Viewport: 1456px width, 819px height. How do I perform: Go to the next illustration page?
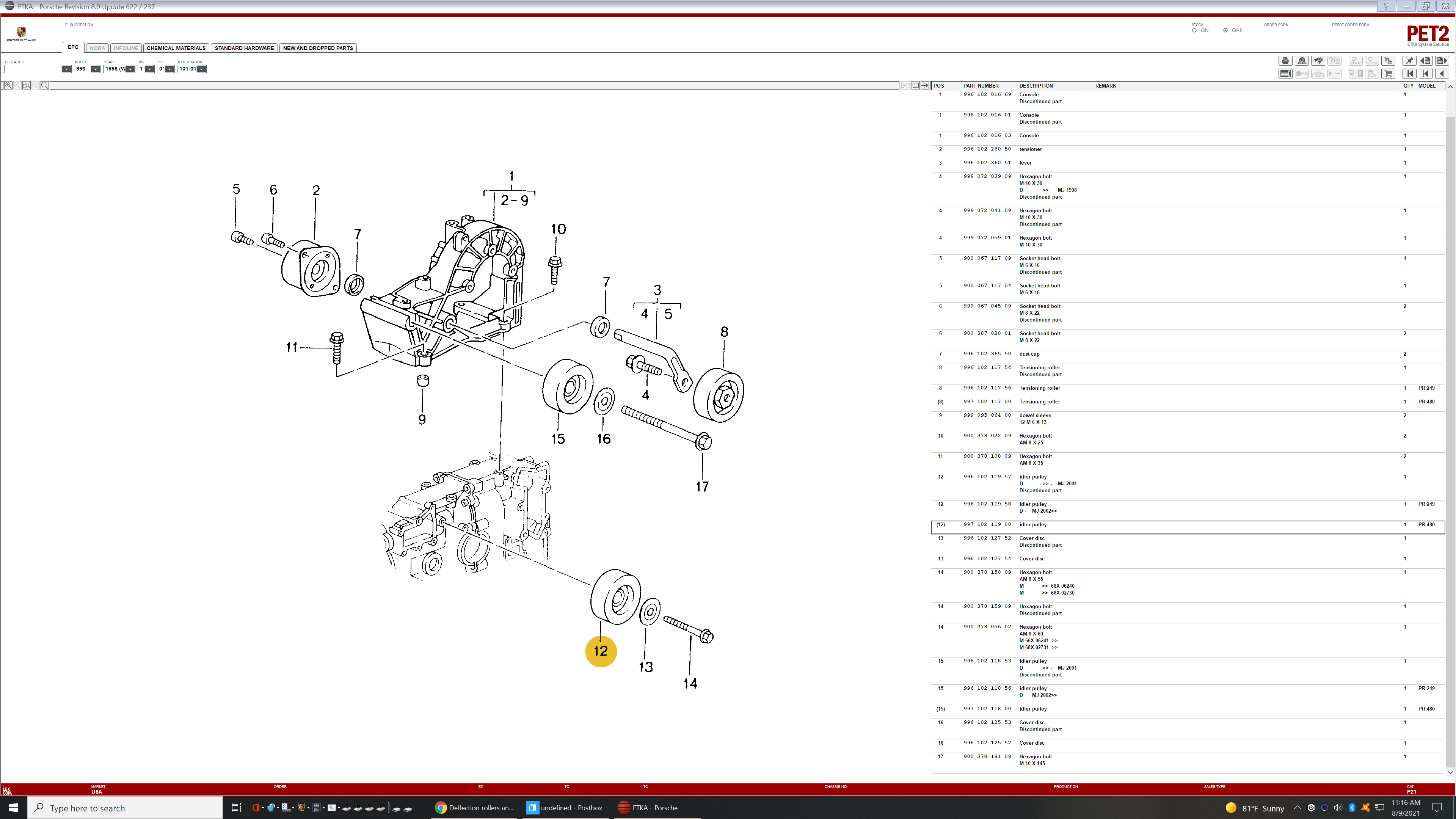[1442, 61]
